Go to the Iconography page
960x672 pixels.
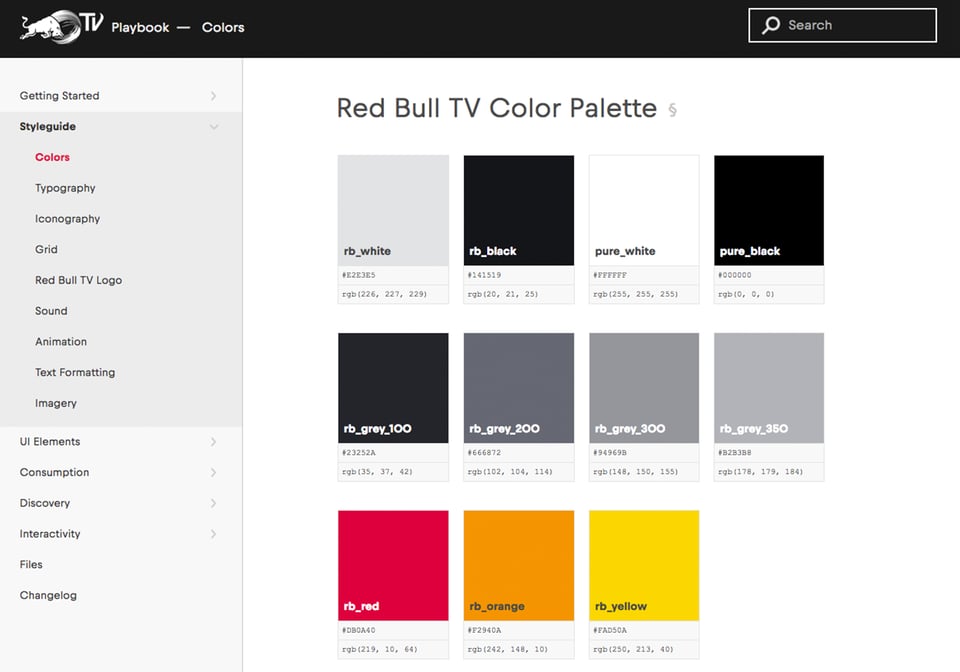point(67,219)
